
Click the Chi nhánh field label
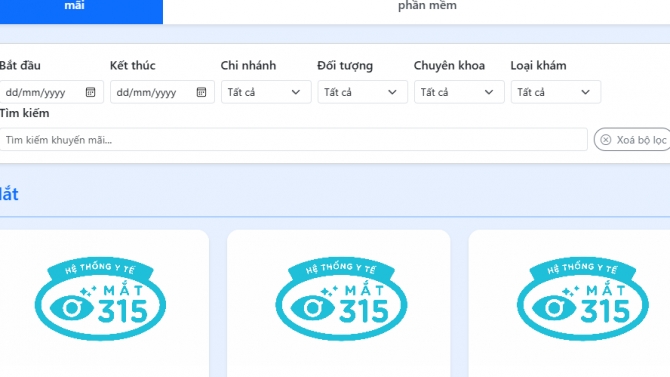pyautogui.click(x=248, y=65)
